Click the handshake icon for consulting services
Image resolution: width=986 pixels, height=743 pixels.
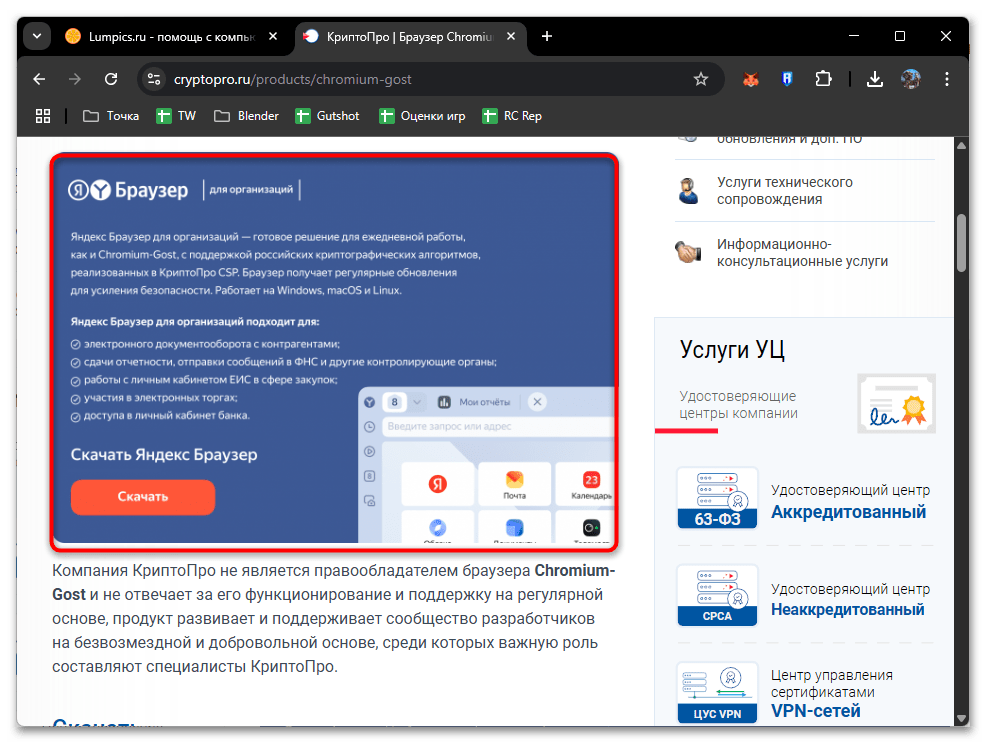pos(689,252)
